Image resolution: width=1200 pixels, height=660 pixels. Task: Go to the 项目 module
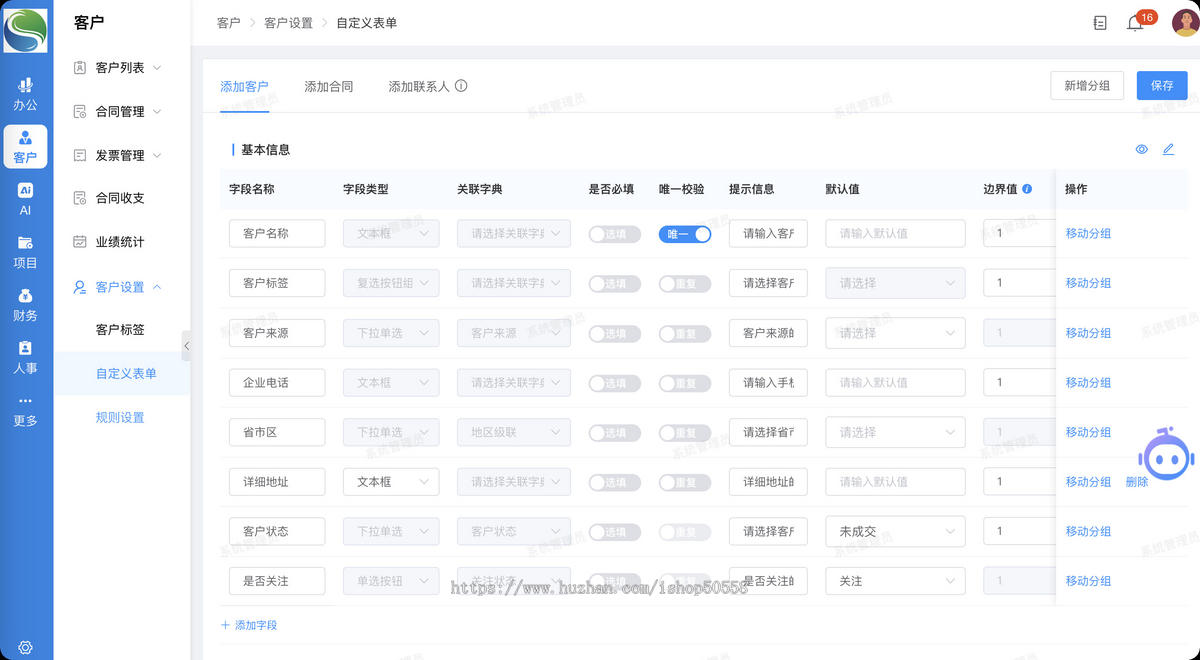[x=25, y=252]
